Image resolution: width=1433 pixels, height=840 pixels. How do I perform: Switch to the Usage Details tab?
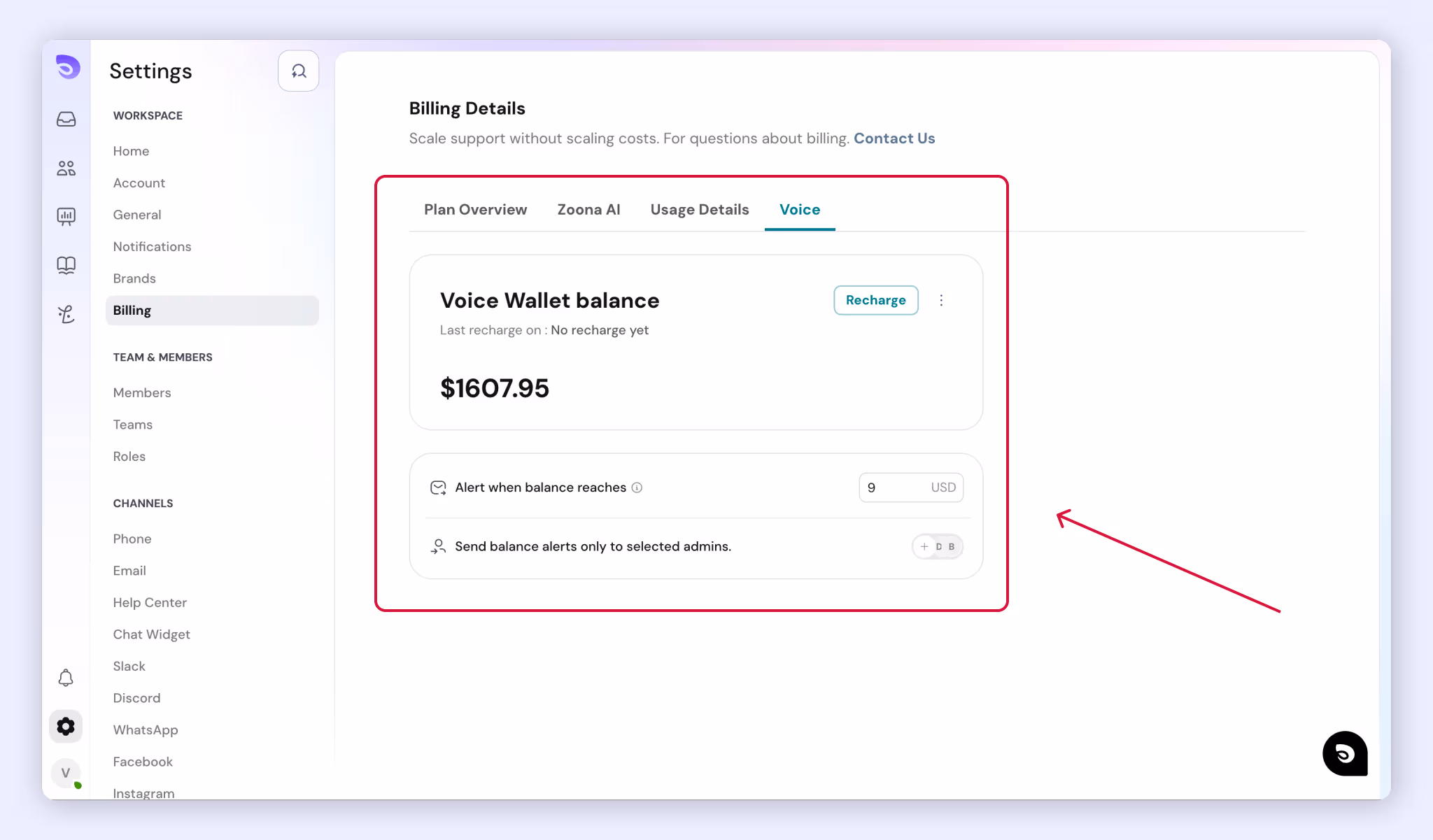[x=700, y=210]
